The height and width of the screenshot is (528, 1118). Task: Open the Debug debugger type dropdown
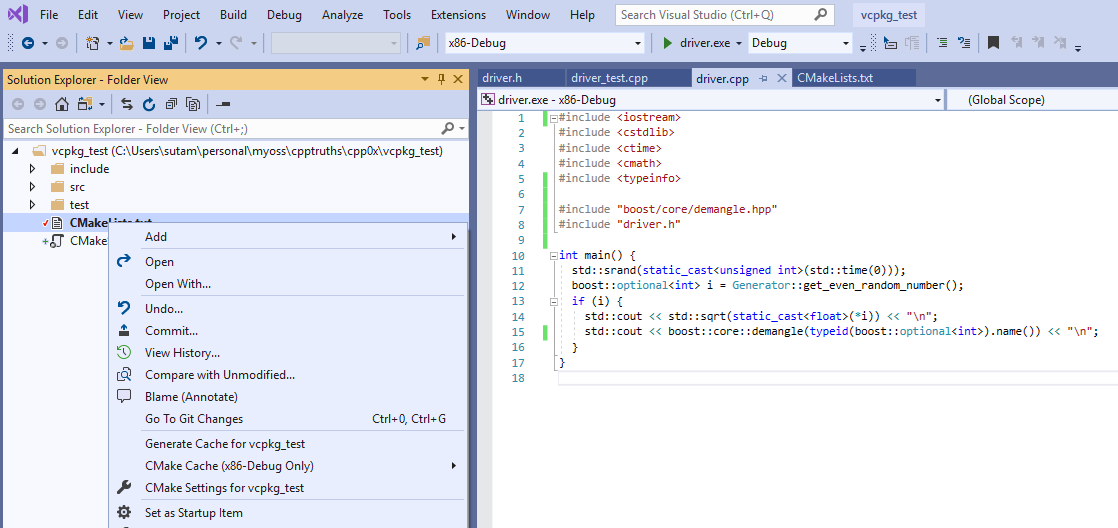tap(800, 43)
